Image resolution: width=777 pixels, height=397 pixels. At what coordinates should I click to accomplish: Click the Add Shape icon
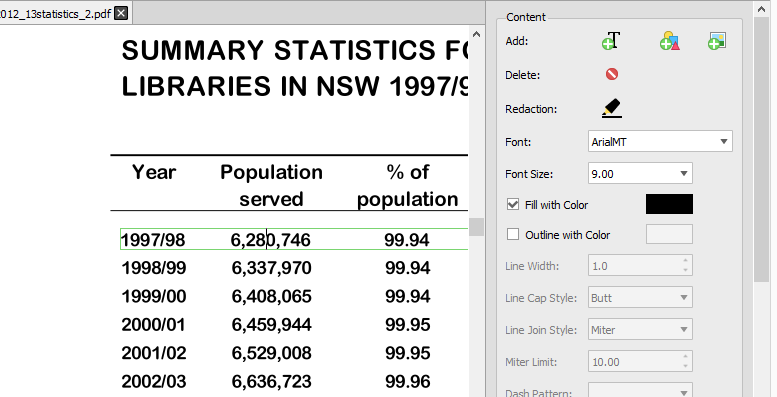(x=669, y=41)
